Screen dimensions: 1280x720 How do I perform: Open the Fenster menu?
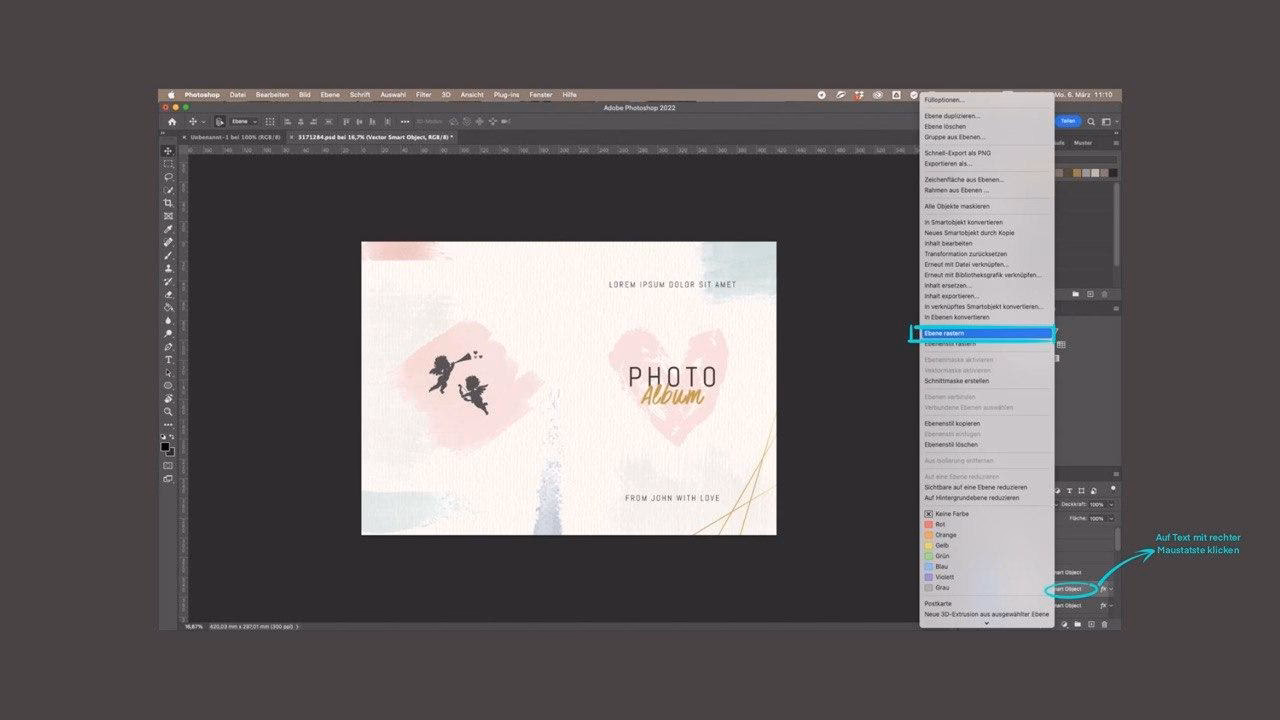pyautogui.click(x=541, y=95)
